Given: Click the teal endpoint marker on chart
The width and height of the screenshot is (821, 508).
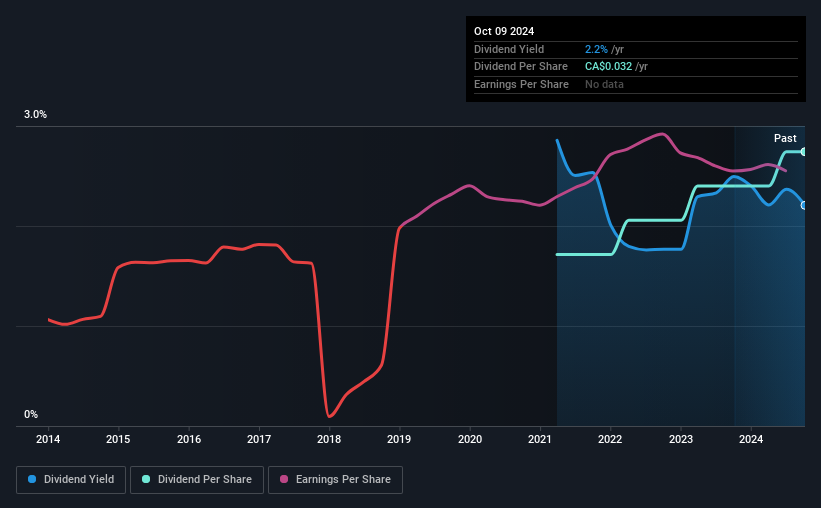Looking at the screenshot, I should tap(803, 152).
